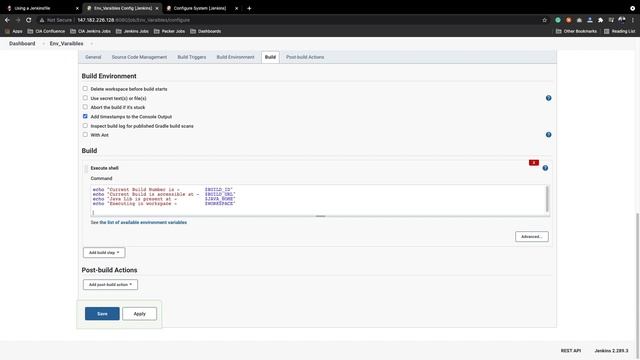Toggle the With Ant checkbox
The width and height of the screenshot is (640, 360).
(85, 135)
